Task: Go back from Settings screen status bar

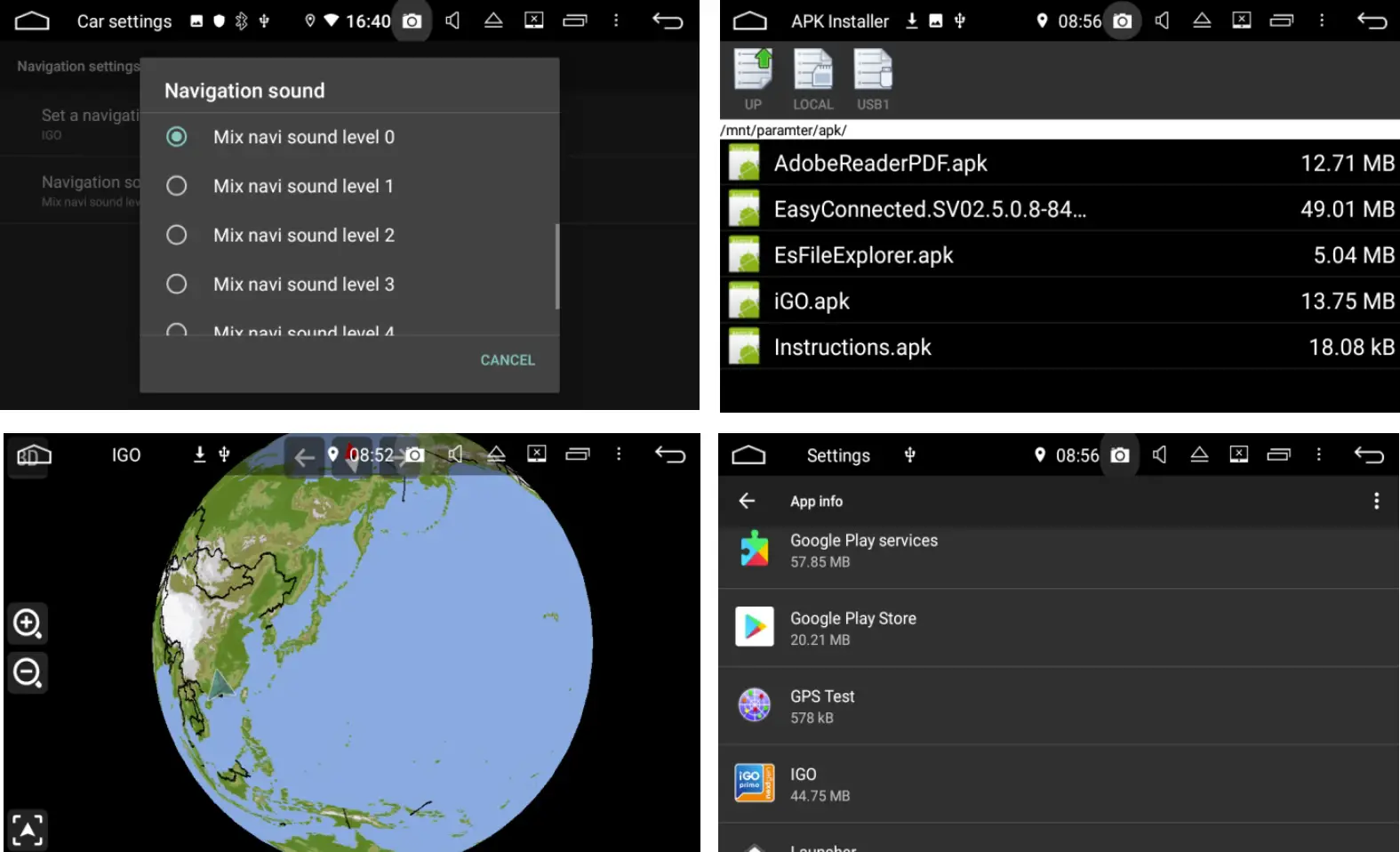Action: click(1369, 454)
